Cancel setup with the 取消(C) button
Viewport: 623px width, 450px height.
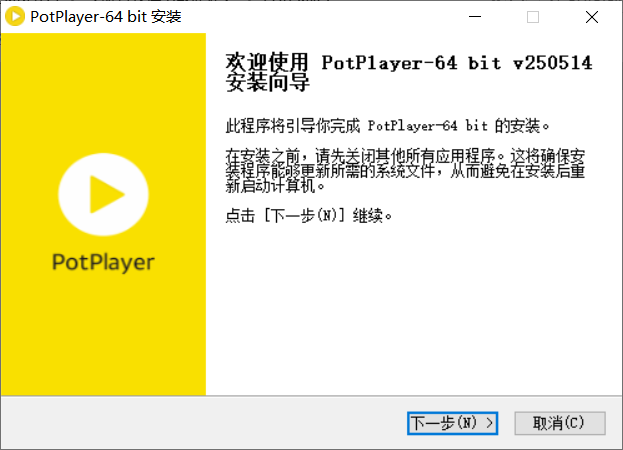click(560, 423)
